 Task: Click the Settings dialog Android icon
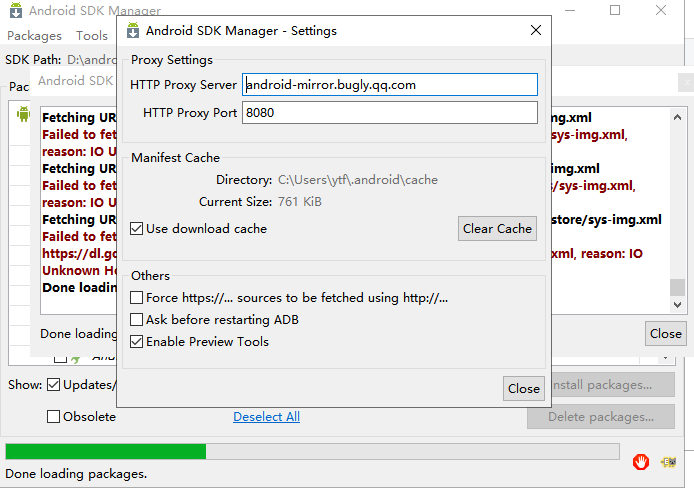point(133,31)
